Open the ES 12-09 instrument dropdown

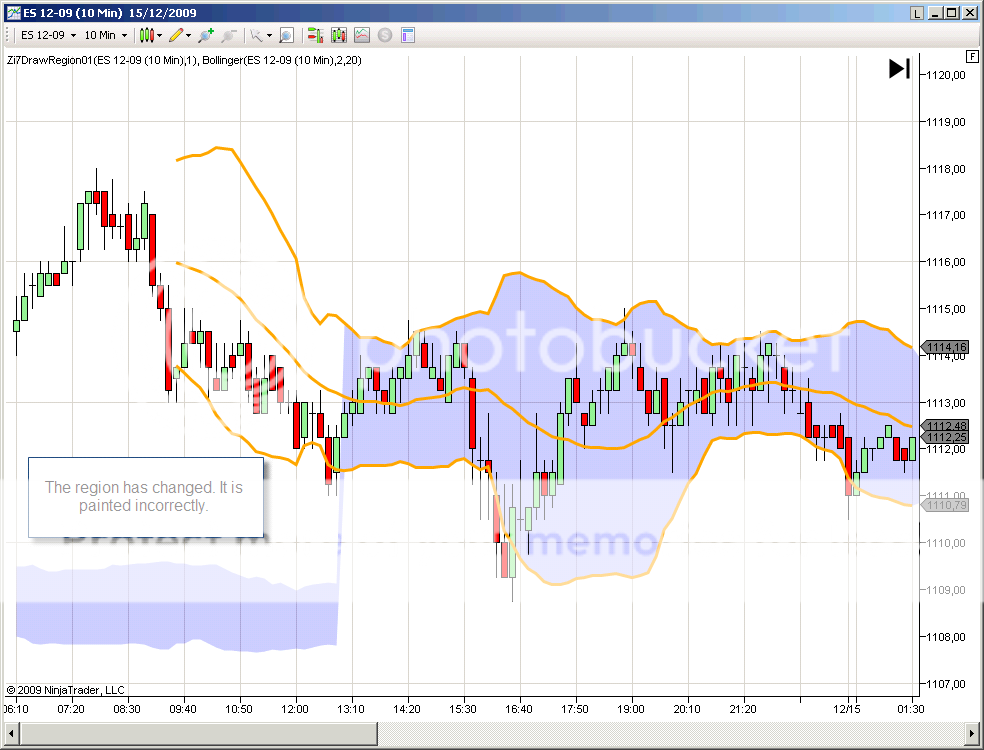(x=46, y=35)
